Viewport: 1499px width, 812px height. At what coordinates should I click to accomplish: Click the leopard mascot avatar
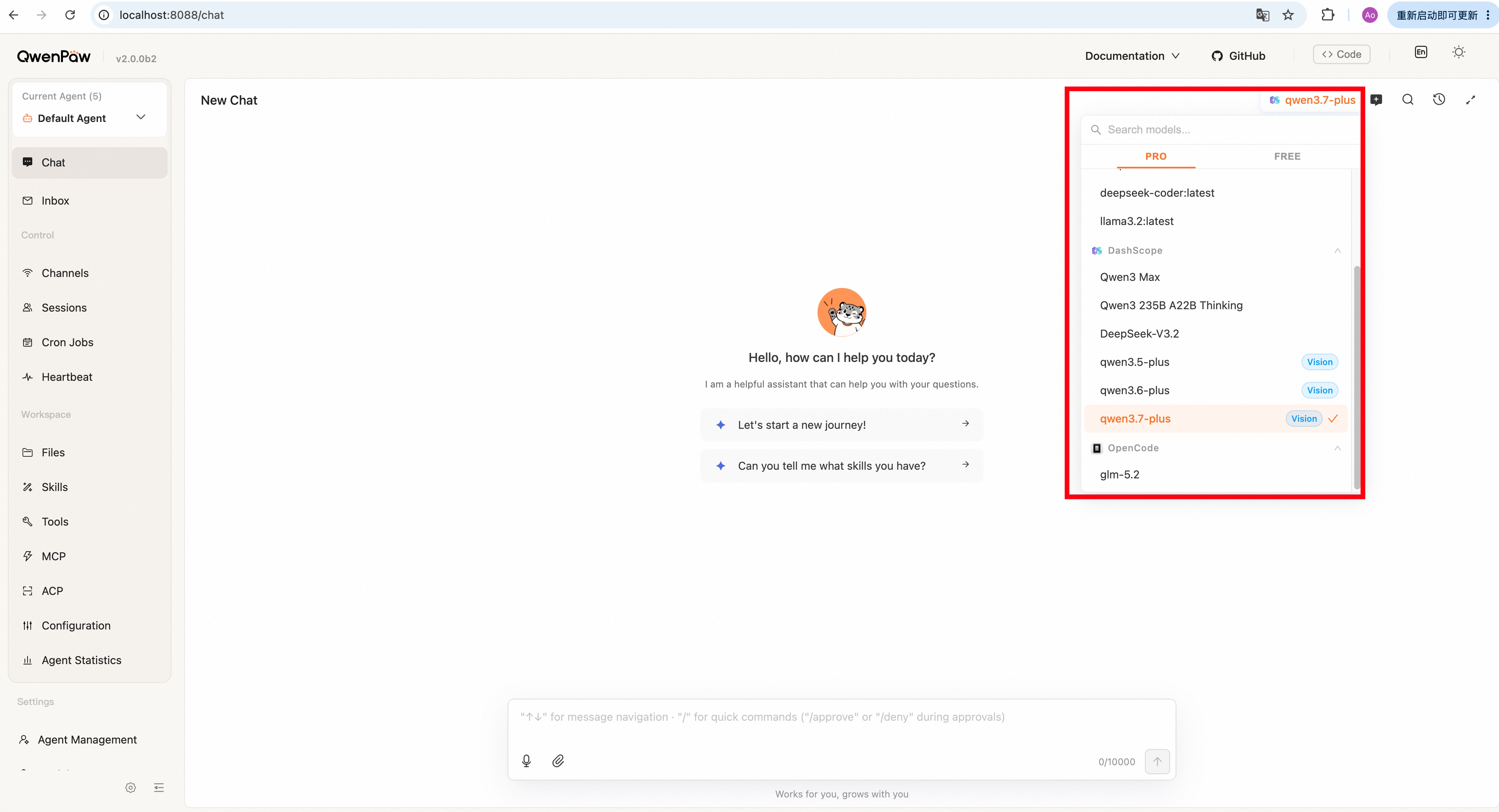(x=842, y=312)
